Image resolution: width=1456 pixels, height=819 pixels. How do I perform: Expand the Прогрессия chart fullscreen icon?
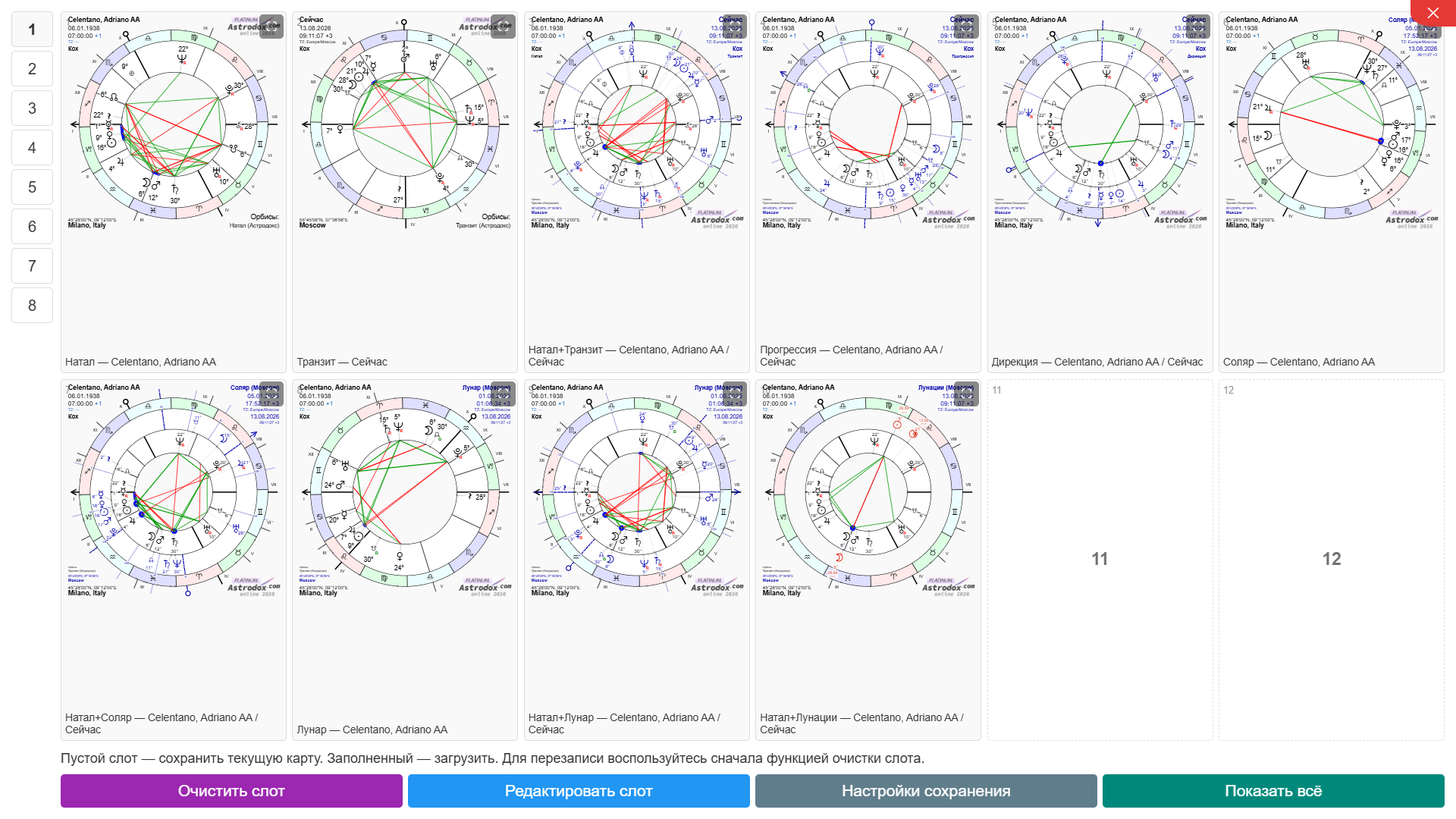[x=966, y=27]
